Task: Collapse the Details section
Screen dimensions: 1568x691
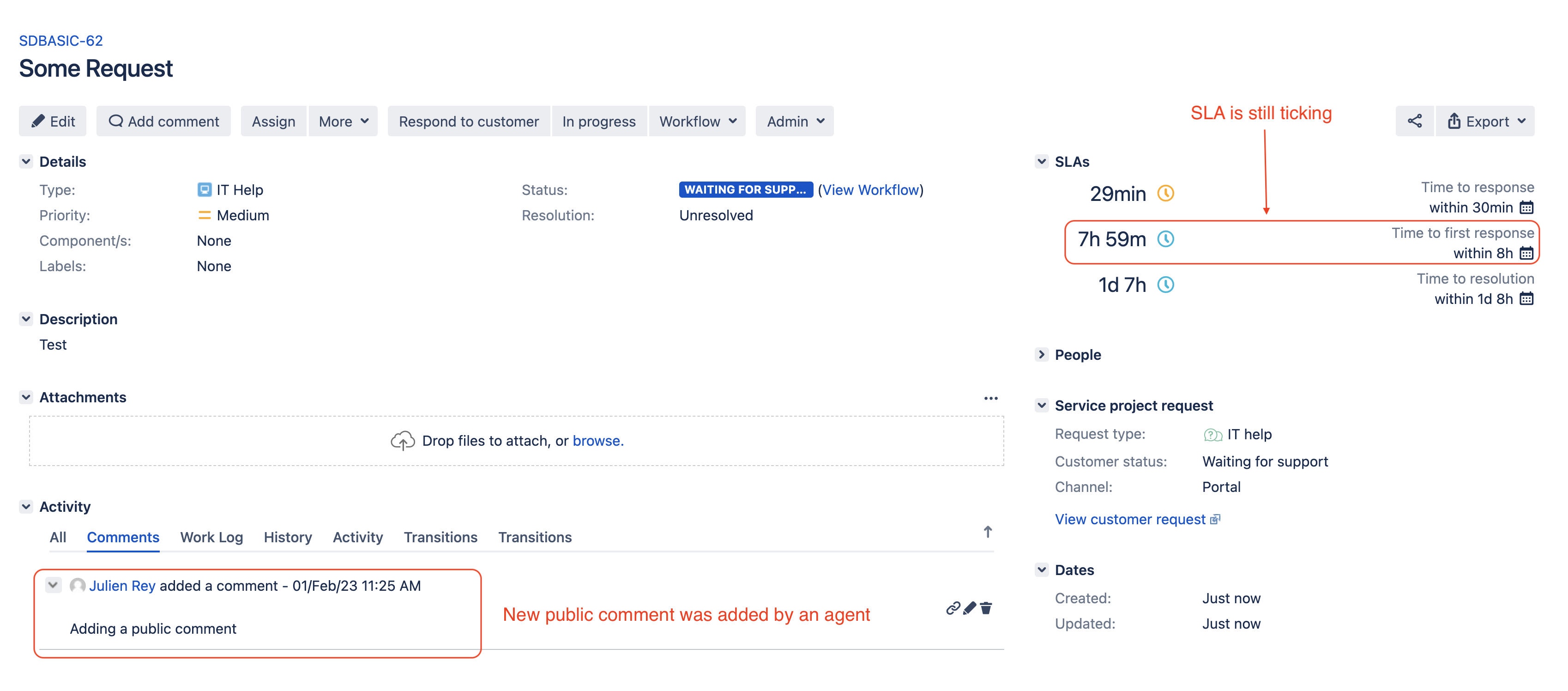Action: coord(25,161)
